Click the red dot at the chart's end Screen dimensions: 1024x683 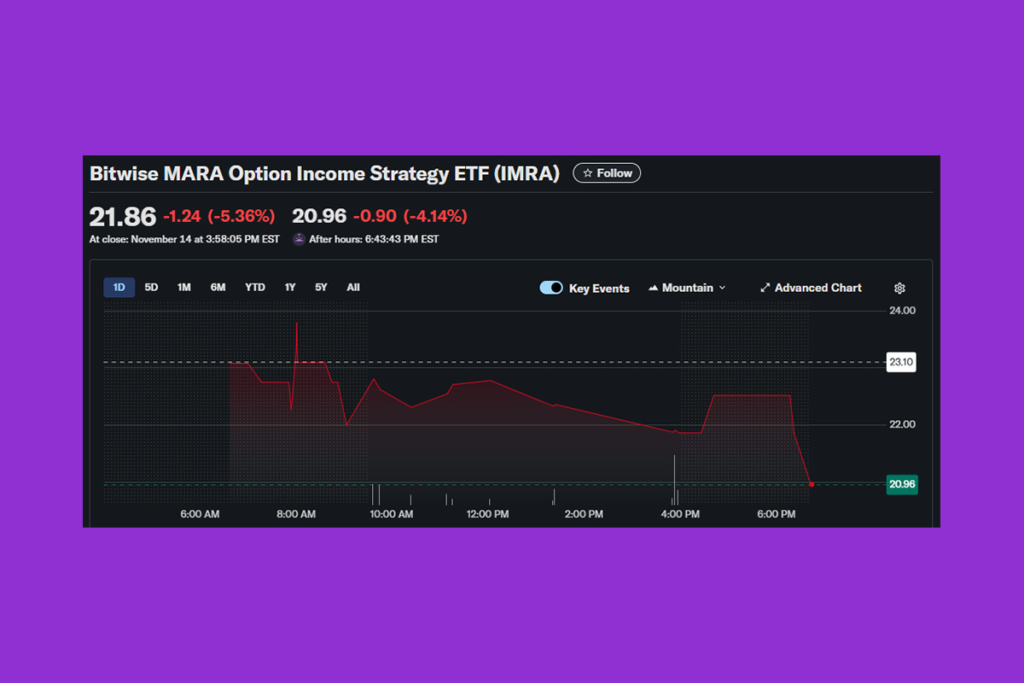point(812,484)
